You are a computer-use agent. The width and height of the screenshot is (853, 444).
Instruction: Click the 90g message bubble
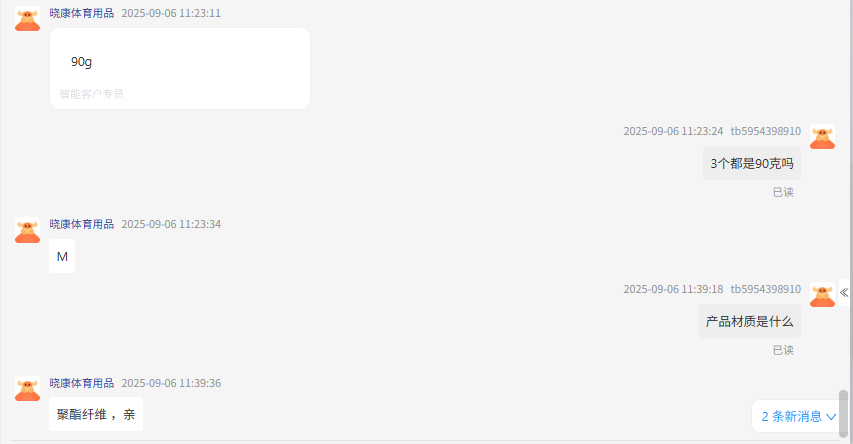coord(180,69)
